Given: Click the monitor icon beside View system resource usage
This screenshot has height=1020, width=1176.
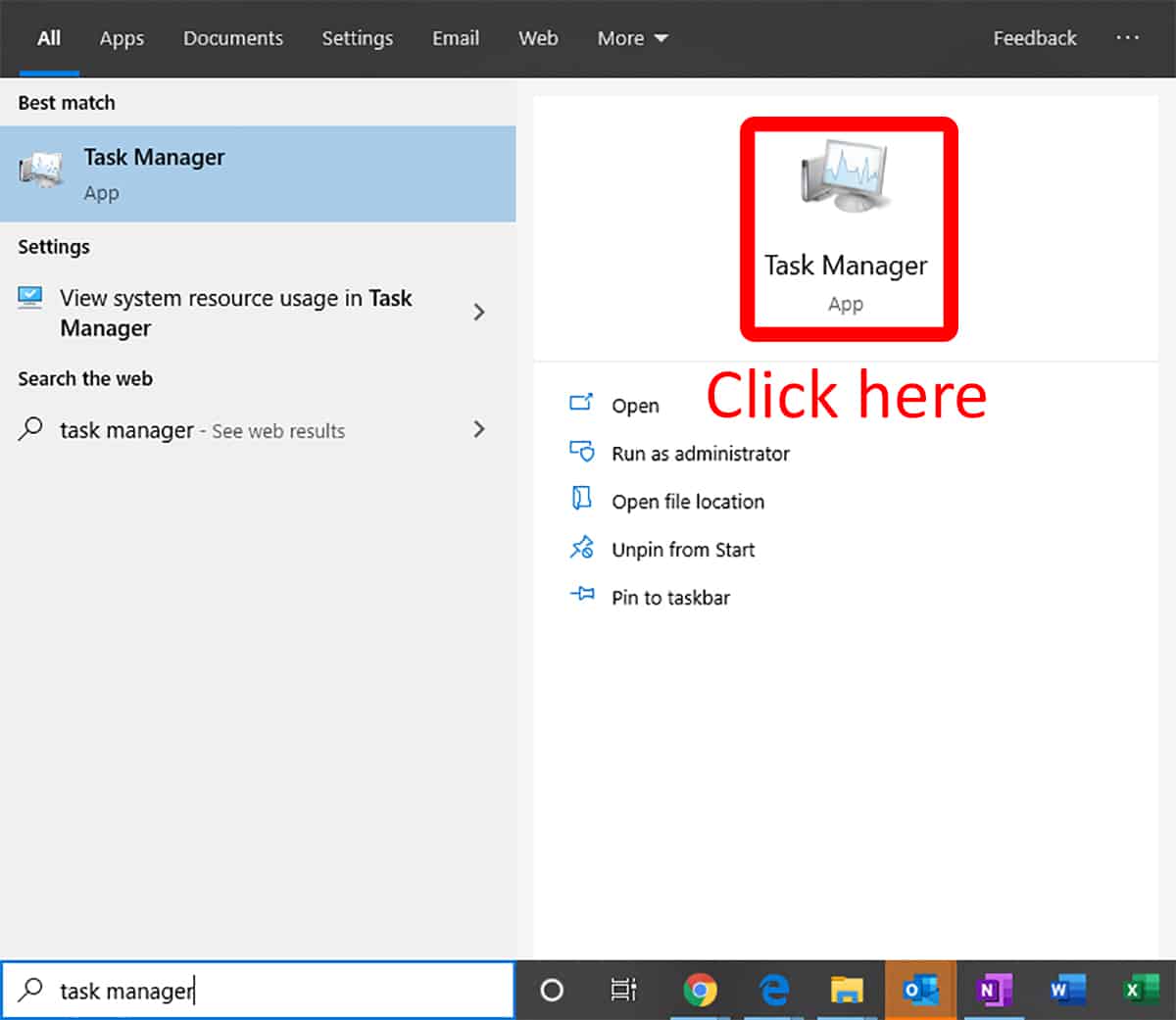Looking at the screenshot, I should 30,297.
